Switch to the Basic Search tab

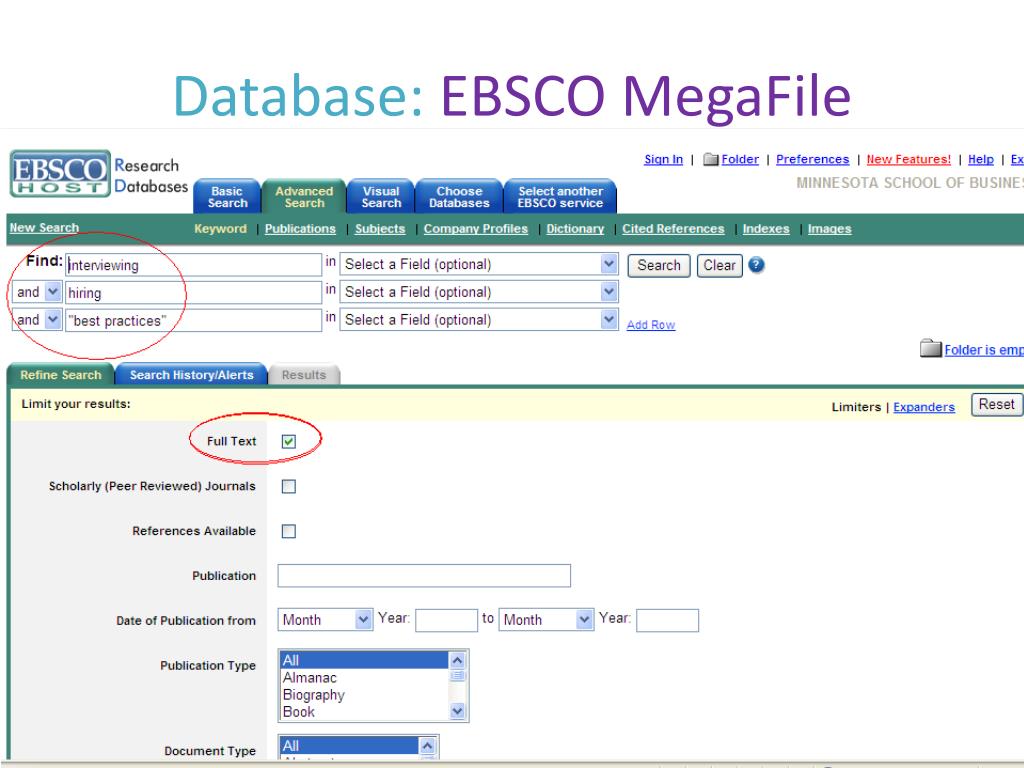click(227, 197)
